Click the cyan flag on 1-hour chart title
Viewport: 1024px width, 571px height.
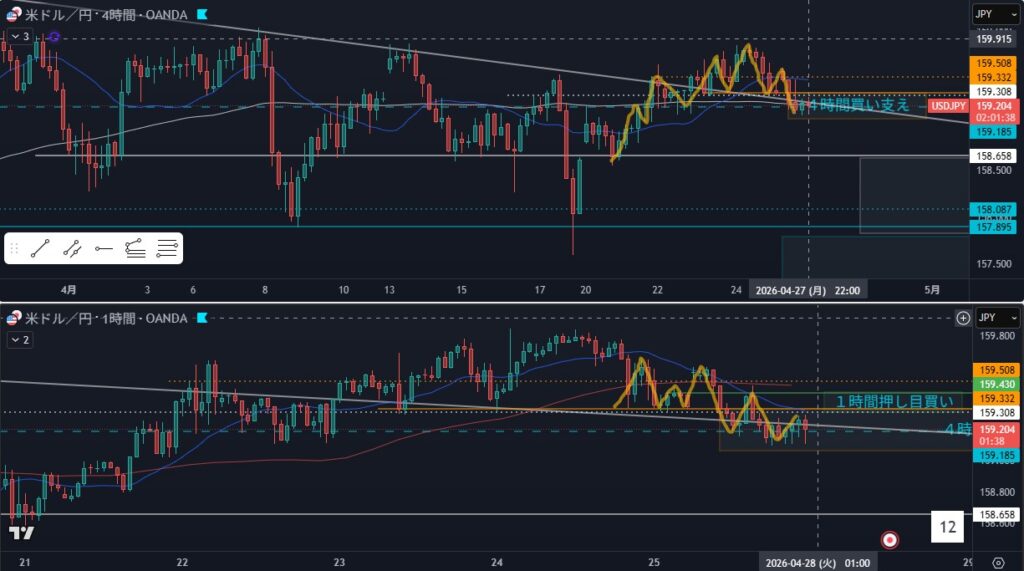(202, 318)
